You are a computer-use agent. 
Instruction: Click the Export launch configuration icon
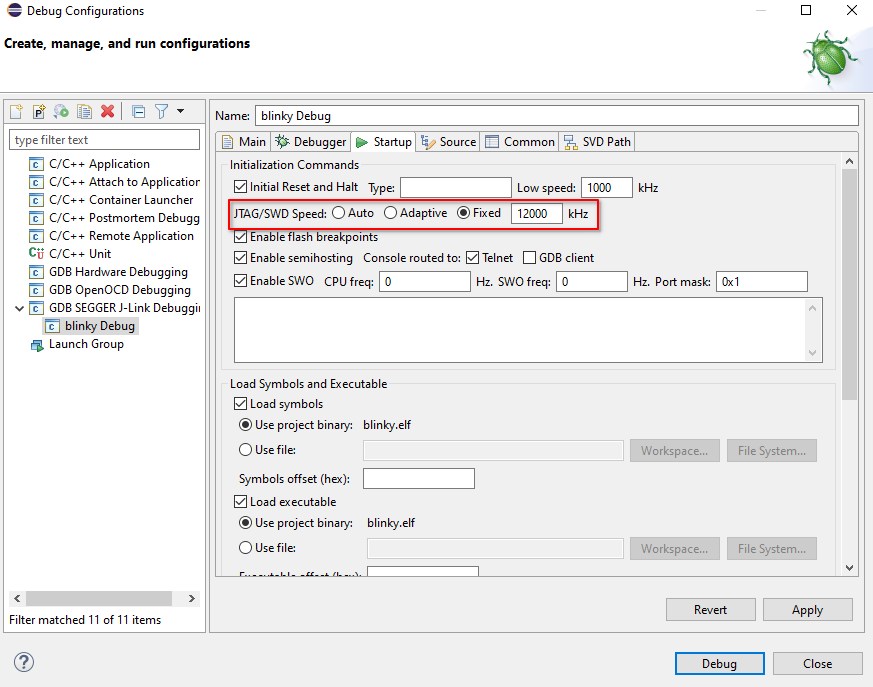coord(62,111)
